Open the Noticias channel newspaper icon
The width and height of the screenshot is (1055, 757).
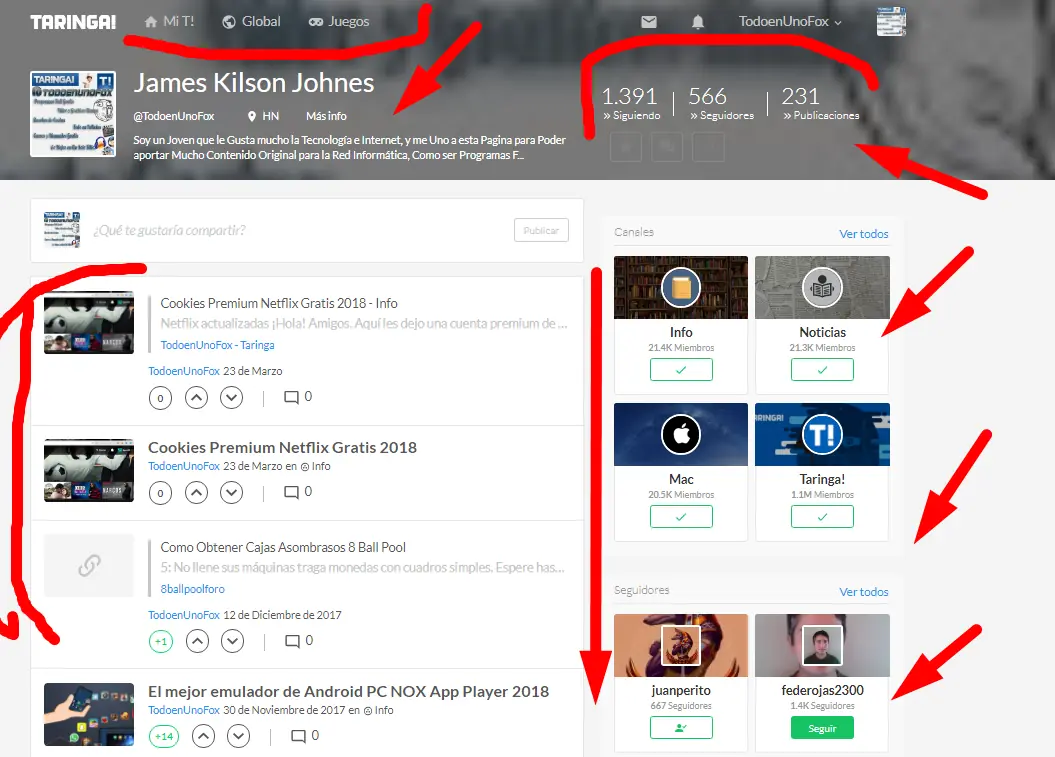click(822, 287)
